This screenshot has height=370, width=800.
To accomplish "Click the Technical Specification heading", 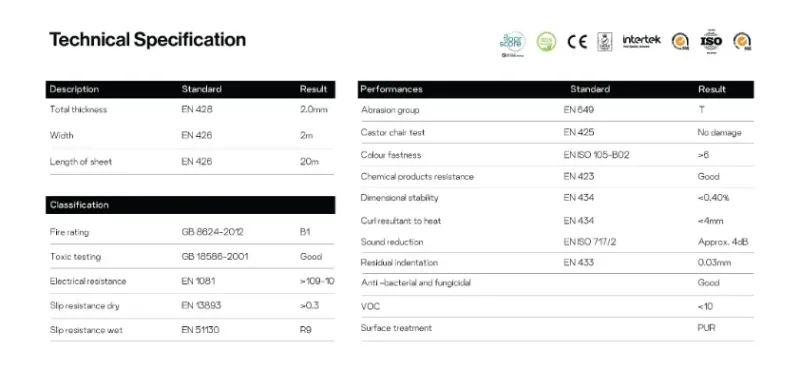I will click(147, 40).
